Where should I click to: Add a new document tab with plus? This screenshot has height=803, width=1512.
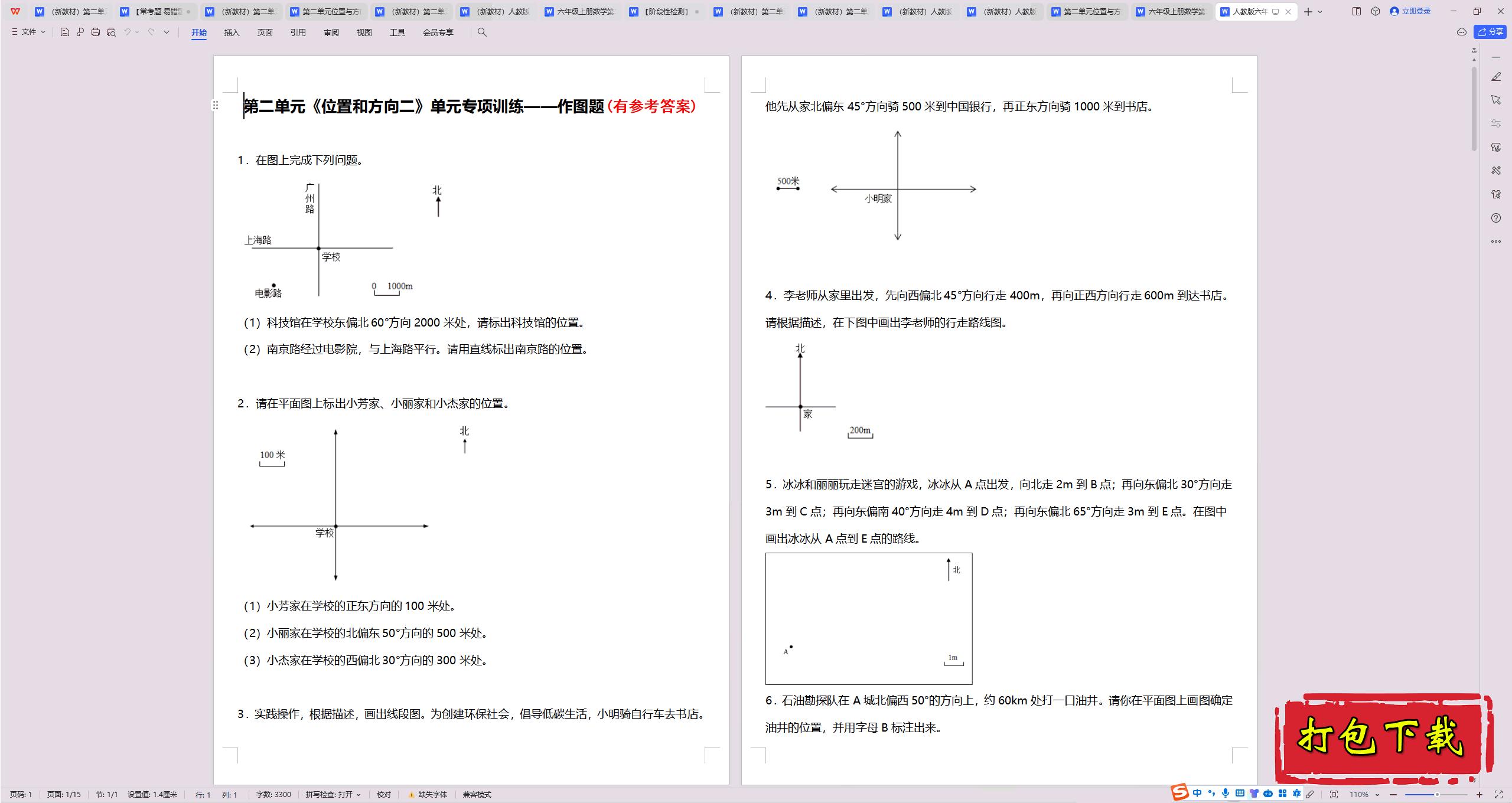coord(1308,12)
